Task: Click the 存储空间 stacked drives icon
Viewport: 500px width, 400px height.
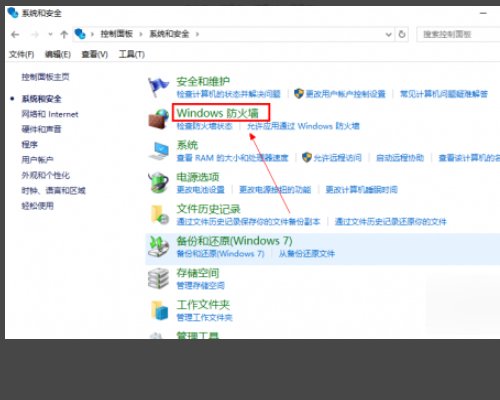Action: point(158,278)
